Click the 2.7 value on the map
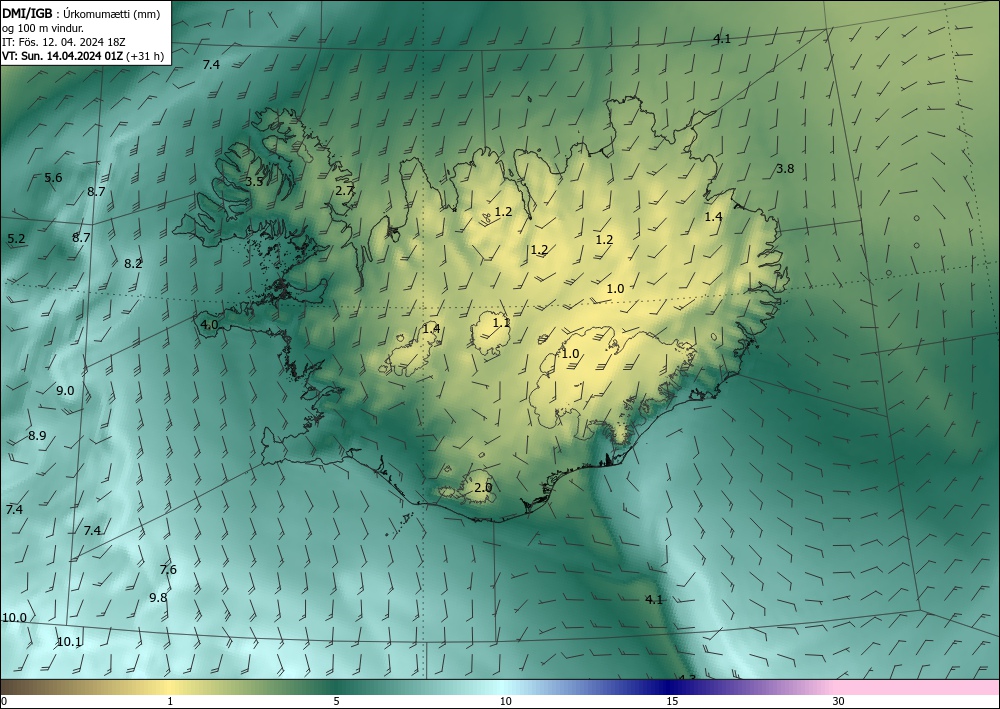The height and width of the screenshot is (709, 1000). [344, 191]
